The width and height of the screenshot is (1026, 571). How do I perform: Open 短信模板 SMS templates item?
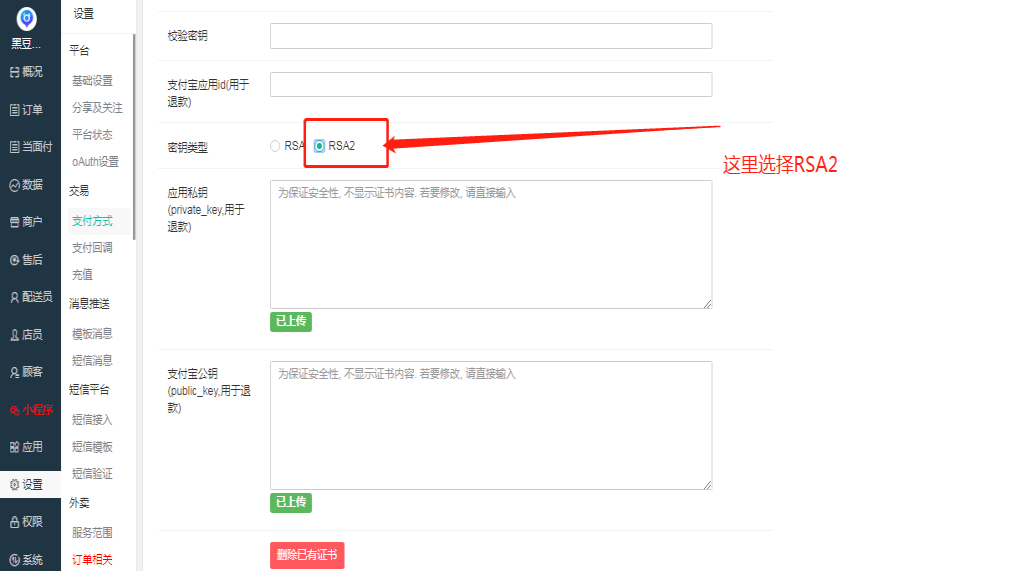tap(92, 447)
